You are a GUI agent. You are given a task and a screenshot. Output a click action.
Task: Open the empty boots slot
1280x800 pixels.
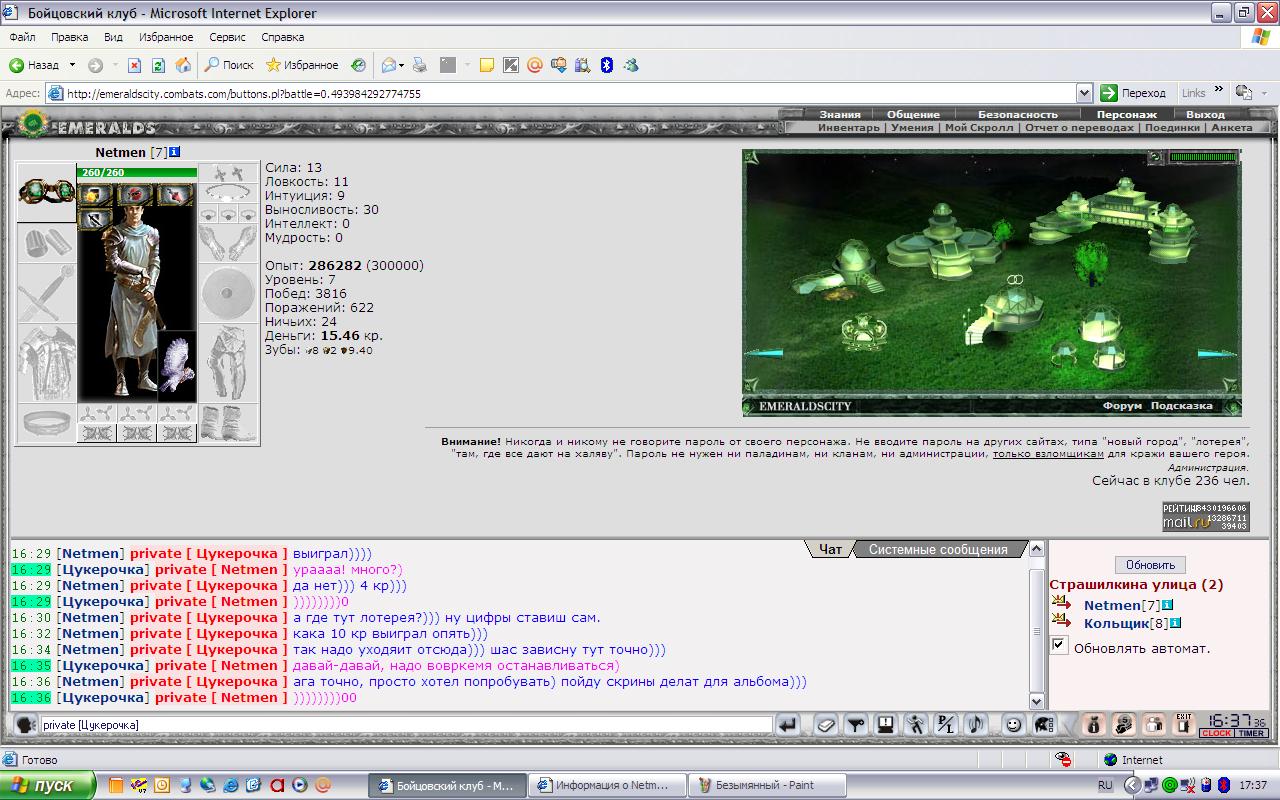[228, 423]
